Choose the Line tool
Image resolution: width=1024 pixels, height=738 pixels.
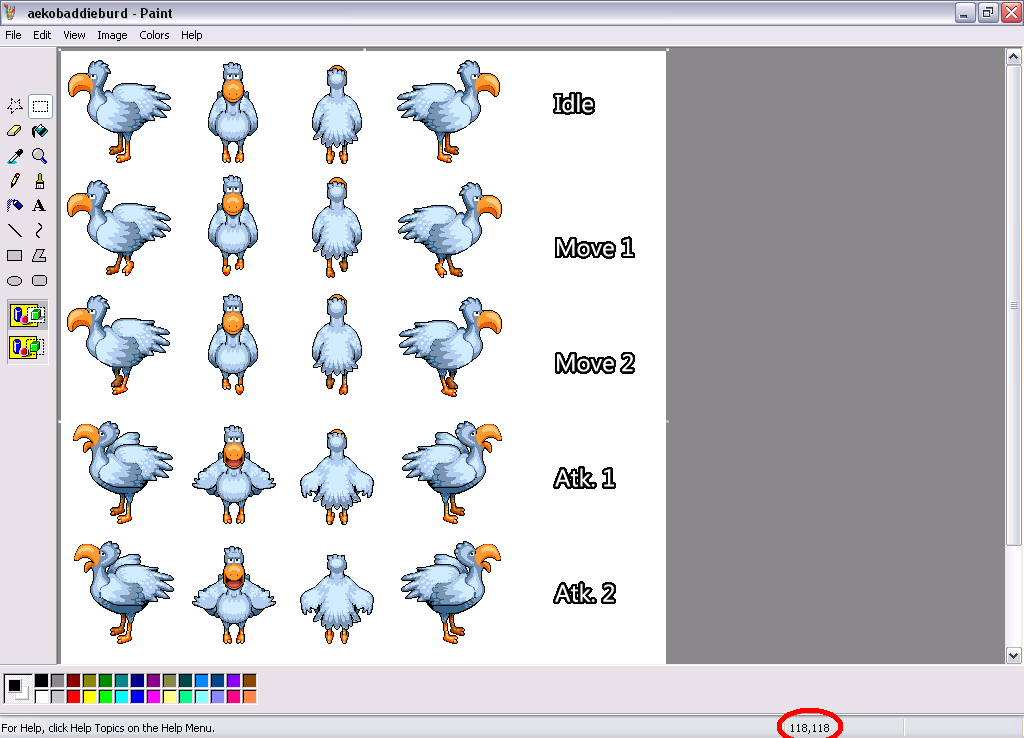[15, 230]
